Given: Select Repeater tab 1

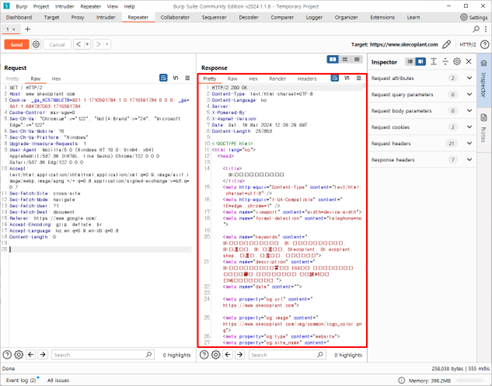Looking at the screenshot, I should pyautogui.click(x=11, y=29).
